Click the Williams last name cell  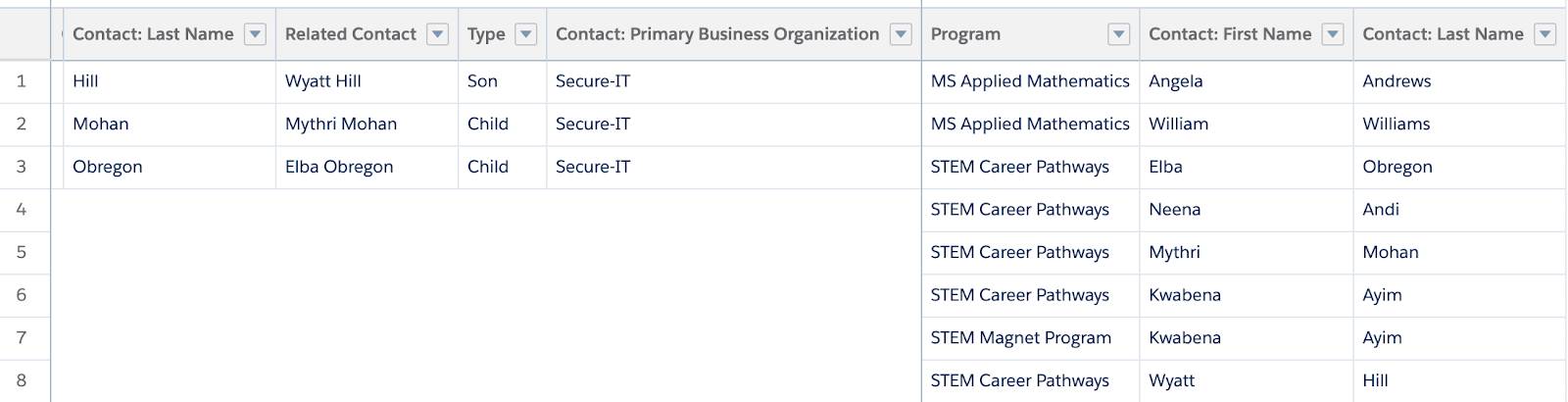click(x=1396, y=125)
